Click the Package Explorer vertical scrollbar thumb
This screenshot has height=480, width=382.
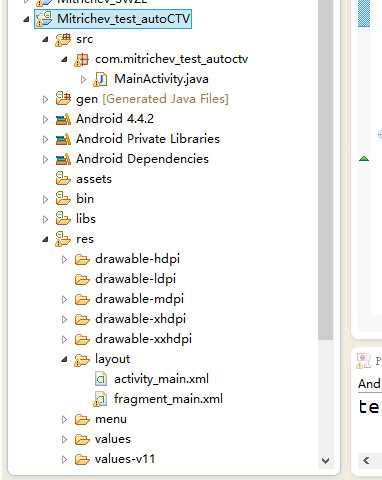pyautogui.click(x=326, y=170)
